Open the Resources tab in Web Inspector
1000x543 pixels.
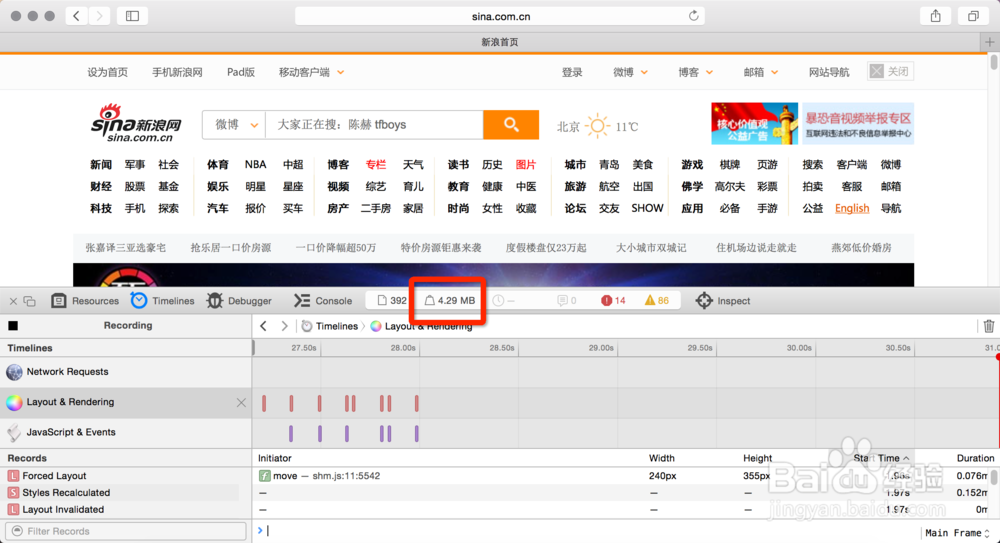click(85, 301)
